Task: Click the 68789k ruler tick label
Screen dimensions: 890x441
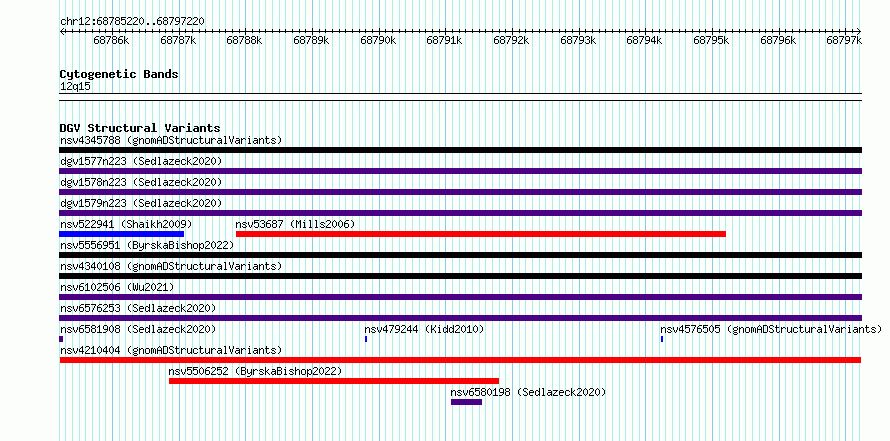Action: pyautogui.click(x=312, y=40)
